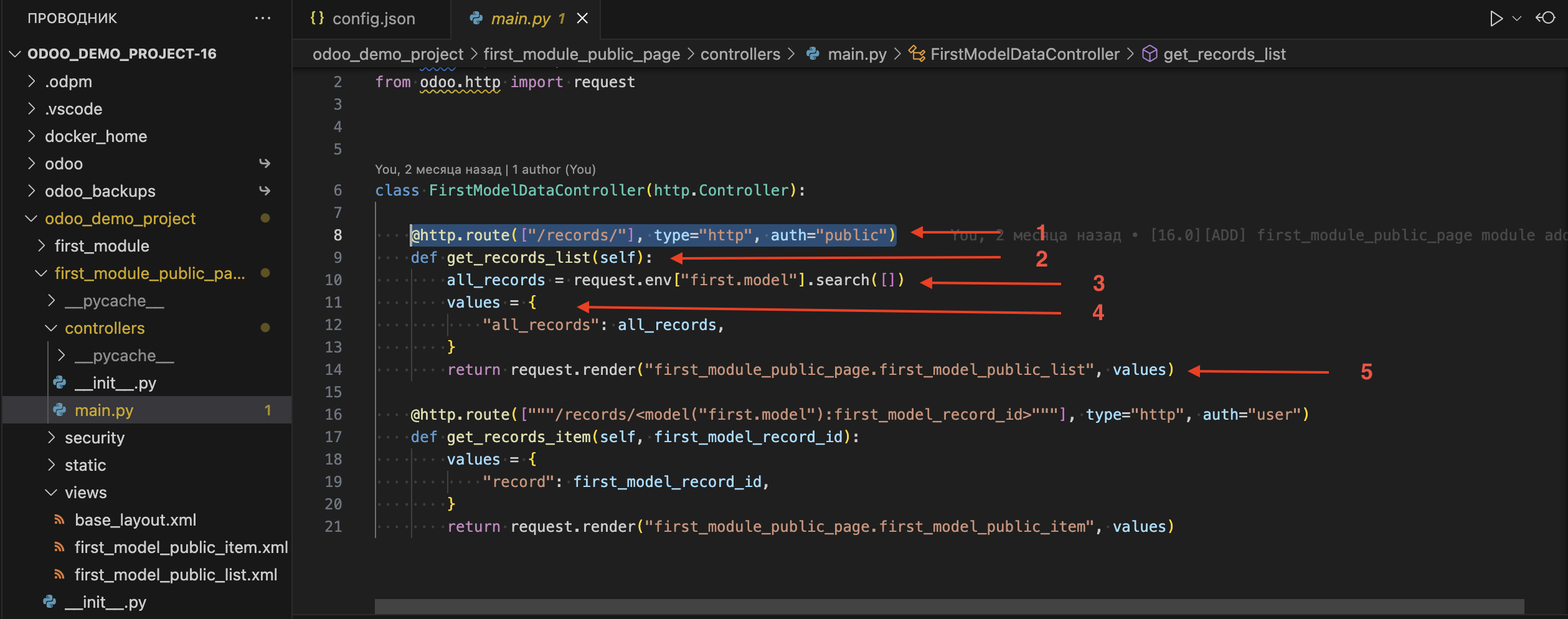Click controllers breadcrumb segment
Screen dimensions: 1568x619
point(740,54)
